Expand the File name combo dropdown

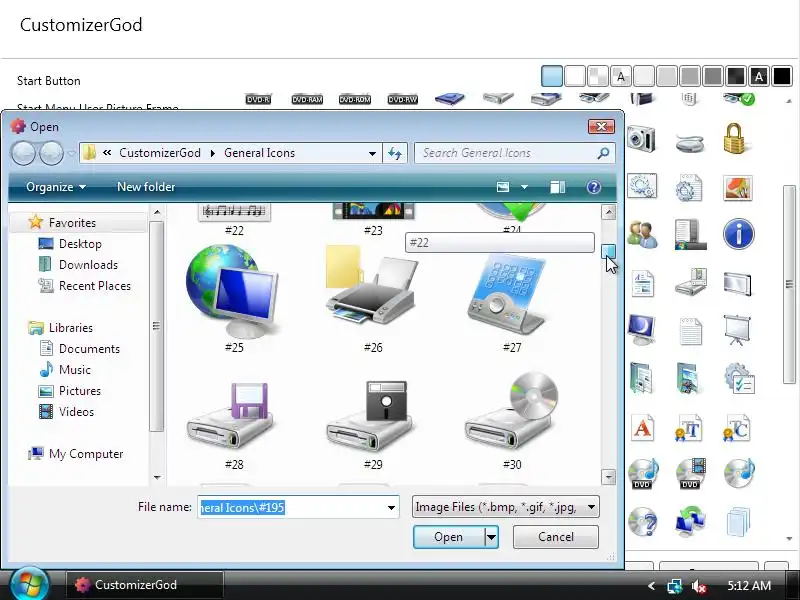(391, 508)
